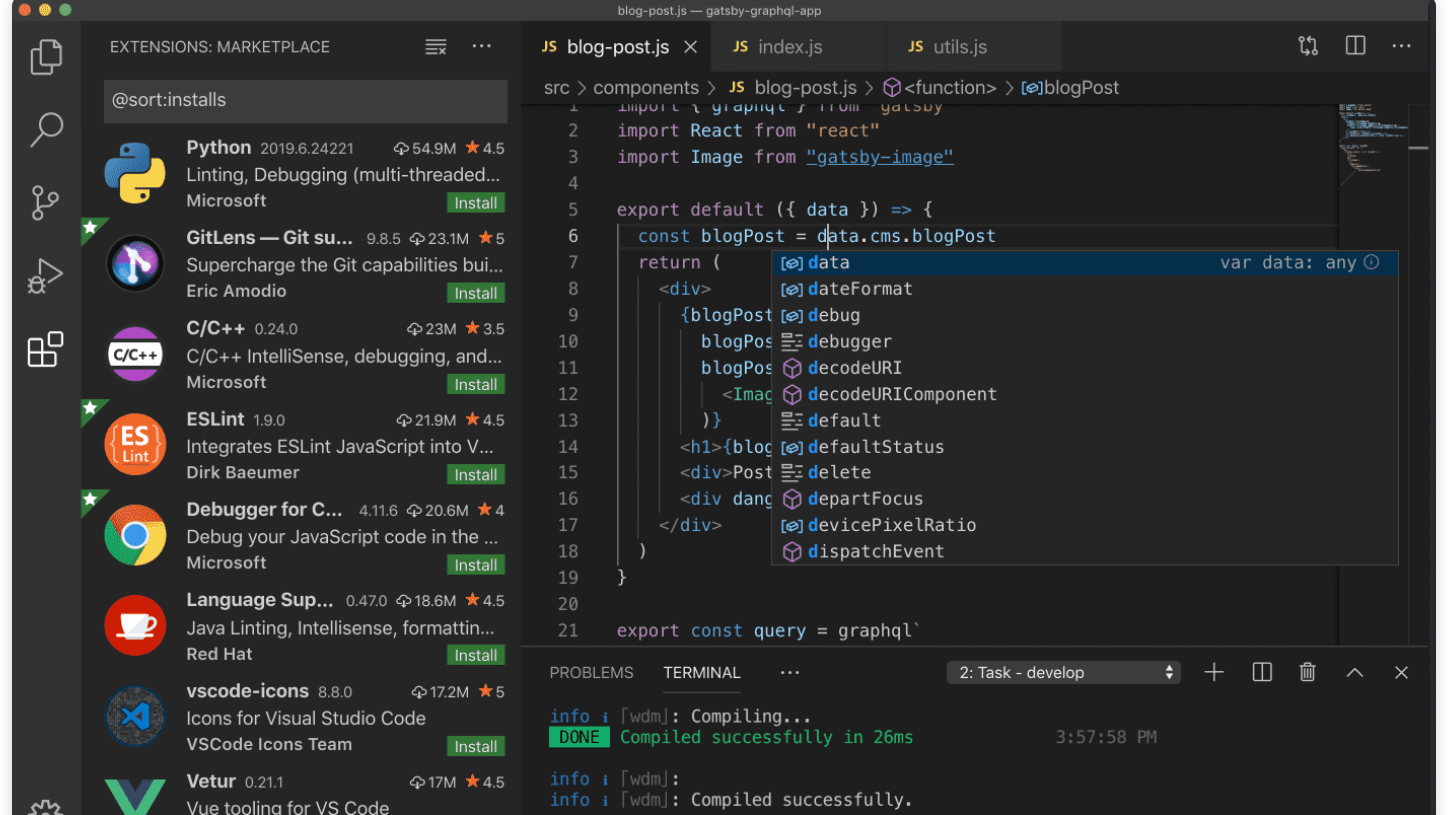Screen dimensions: 1448x815
Task: Click info icon on data suggestion
Action: [1372, 262]
